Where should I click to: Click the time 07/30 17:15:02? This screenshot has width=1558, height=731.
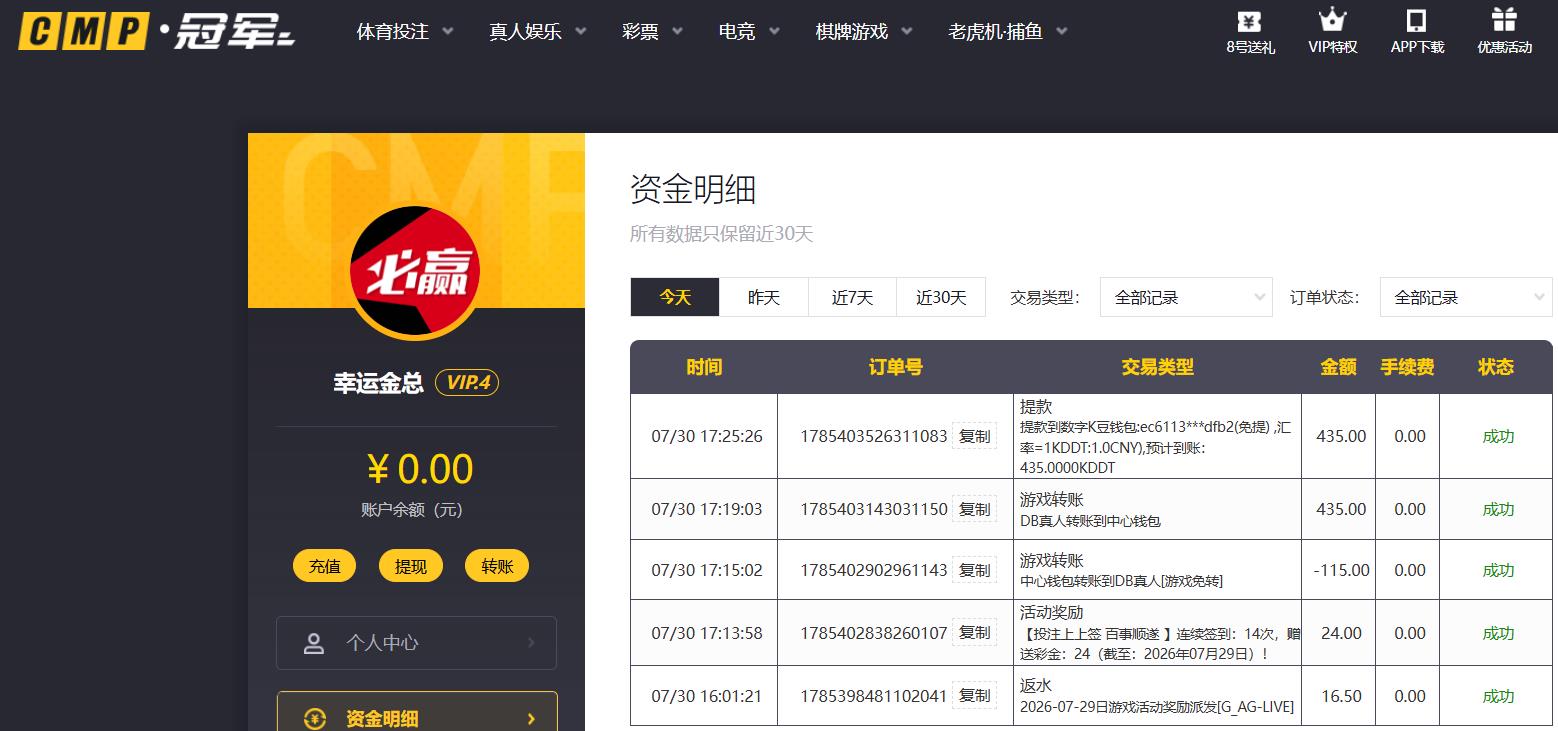click(707, 570)
